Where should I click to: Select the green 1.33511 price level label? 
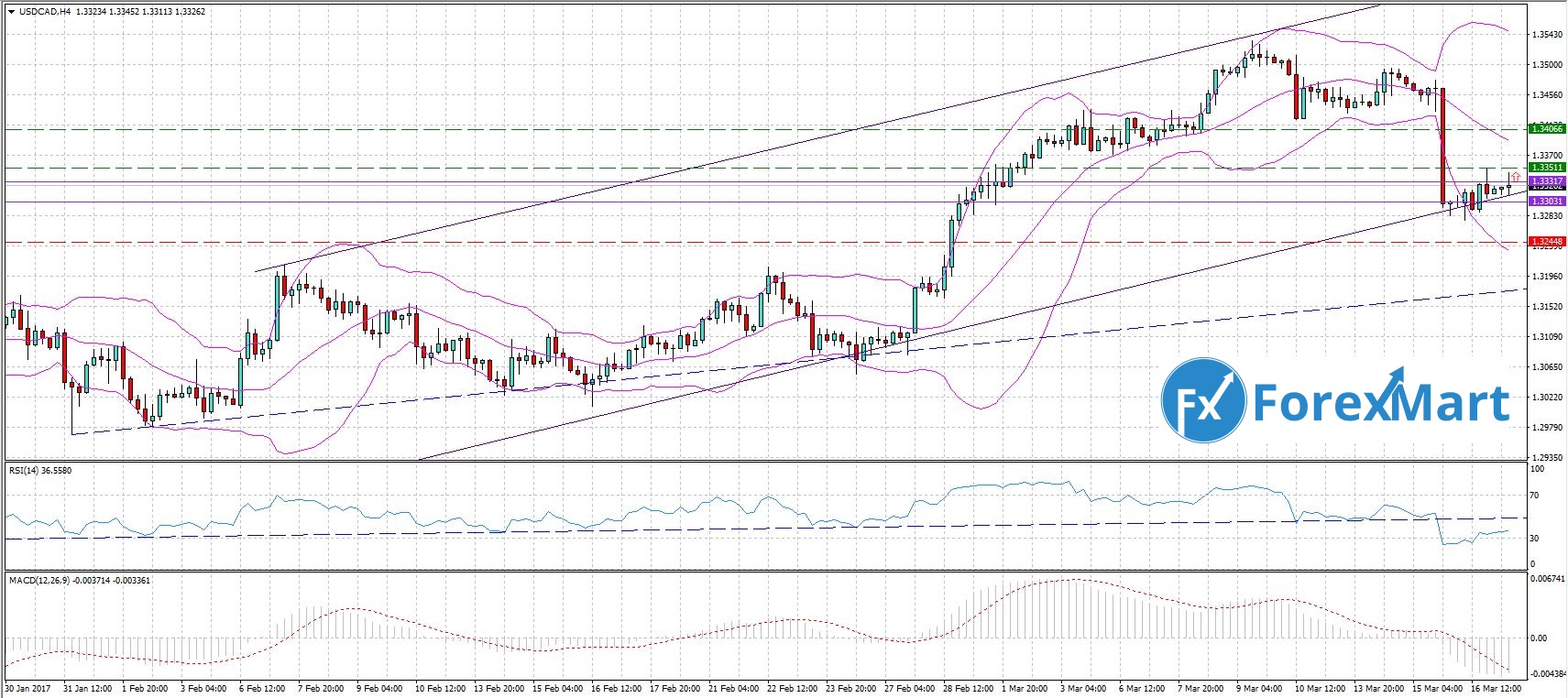pyautogui.click(x=1547, y=168)
